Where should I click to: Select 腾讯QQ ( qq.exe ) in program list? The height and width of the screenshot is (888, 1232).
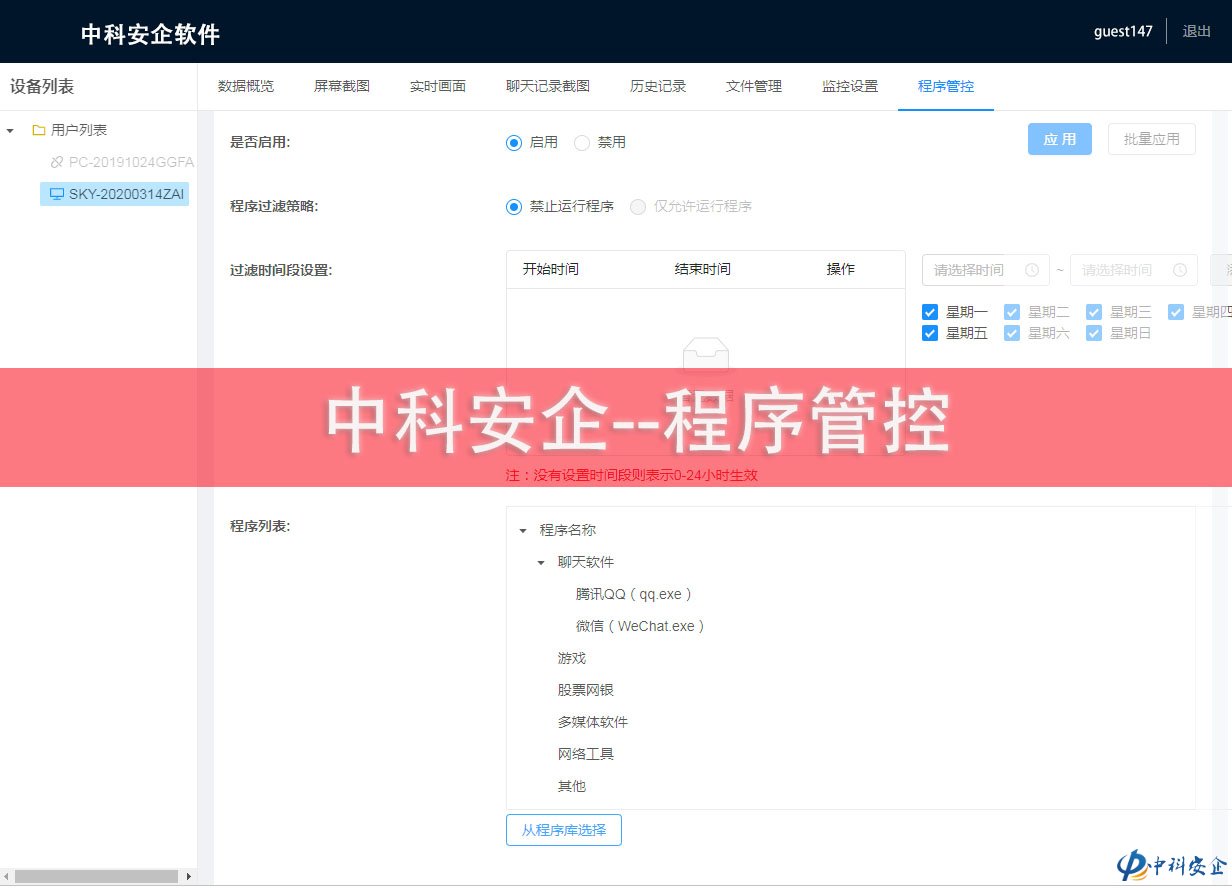[634, 594]
